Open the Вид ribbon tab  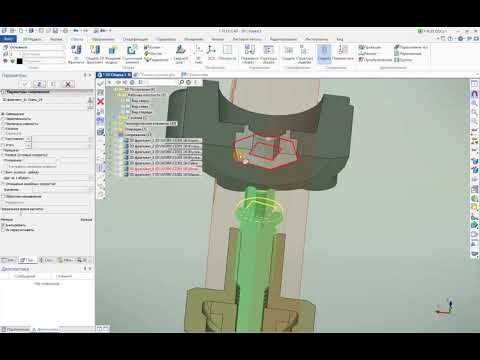339,39
